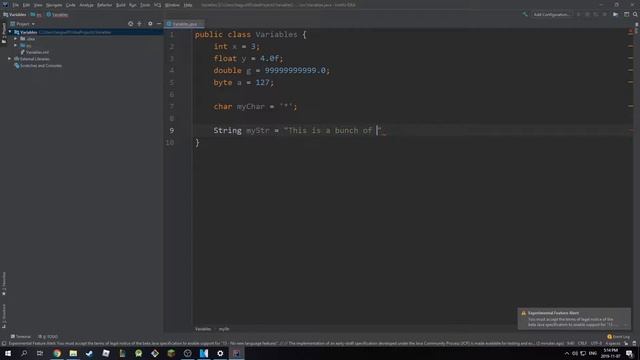Image resolution: width=640 pixels, height=360 pixels.
Task: Click the Windows Start button
Action: (x=8, y=353)
